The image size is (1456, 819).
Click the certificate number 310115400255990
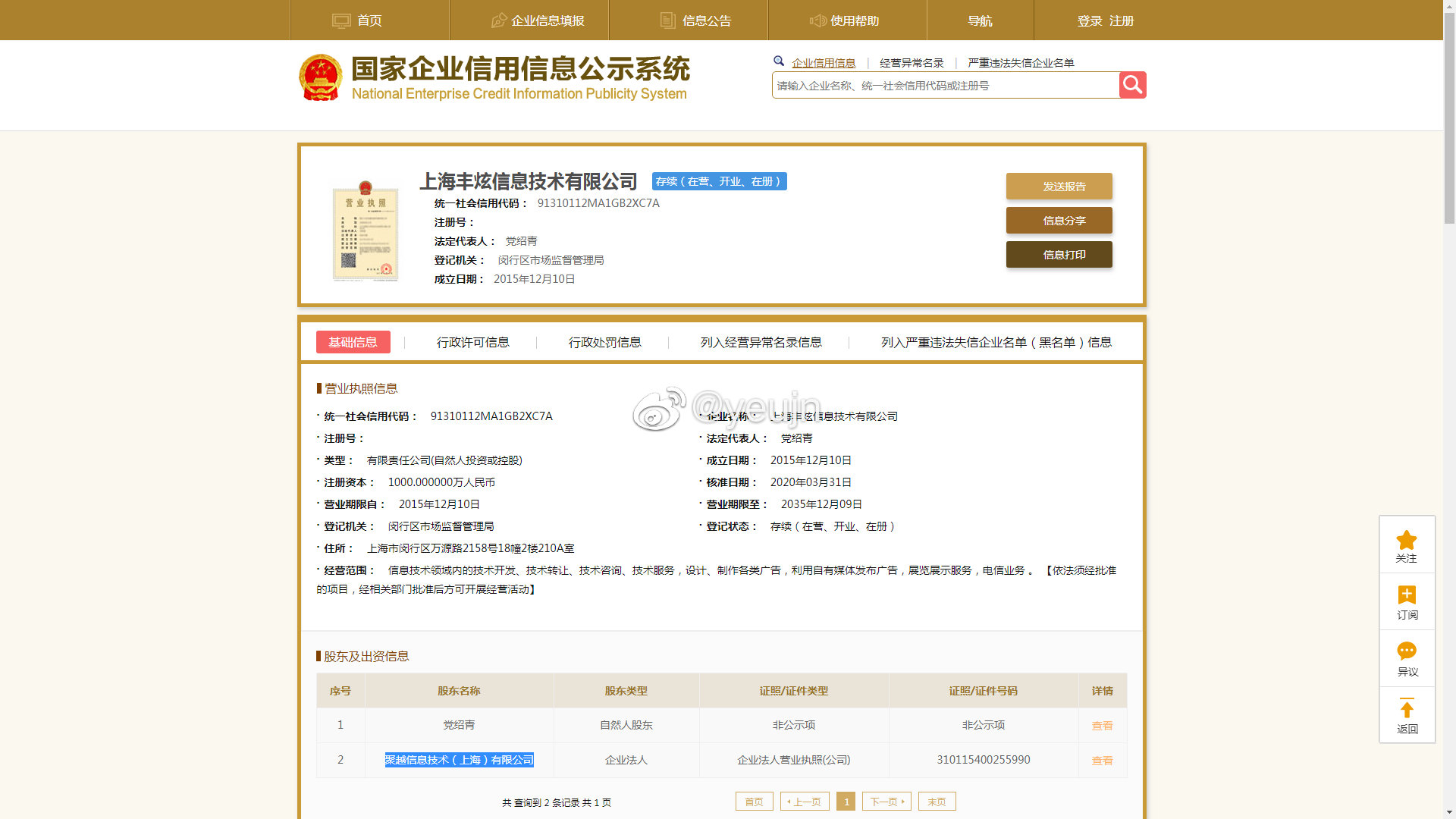[983, 760]
